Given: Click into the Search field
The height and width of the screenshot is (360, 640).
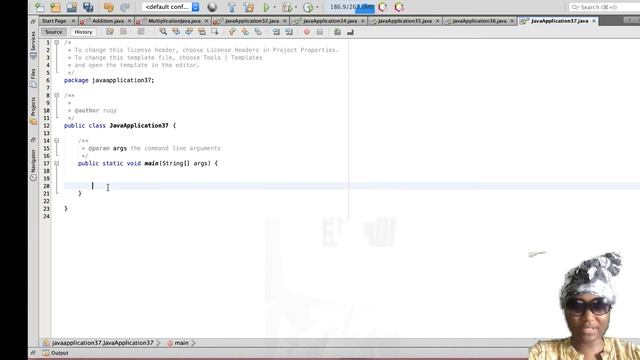Looking at the screenshot, I should 605,7.
